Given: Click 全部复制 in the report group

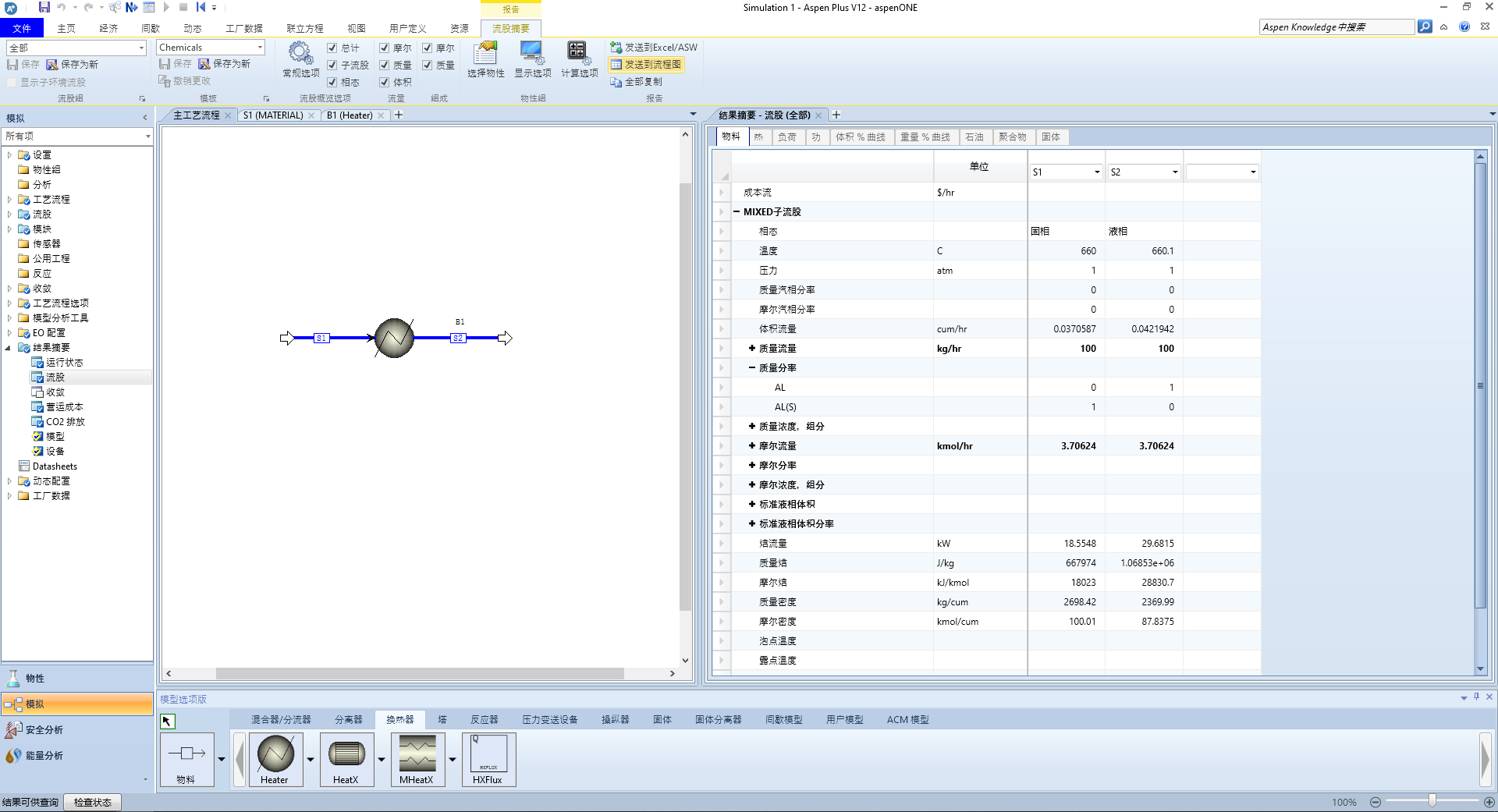Looking at the screenshot, I should (x=636, y=82).
